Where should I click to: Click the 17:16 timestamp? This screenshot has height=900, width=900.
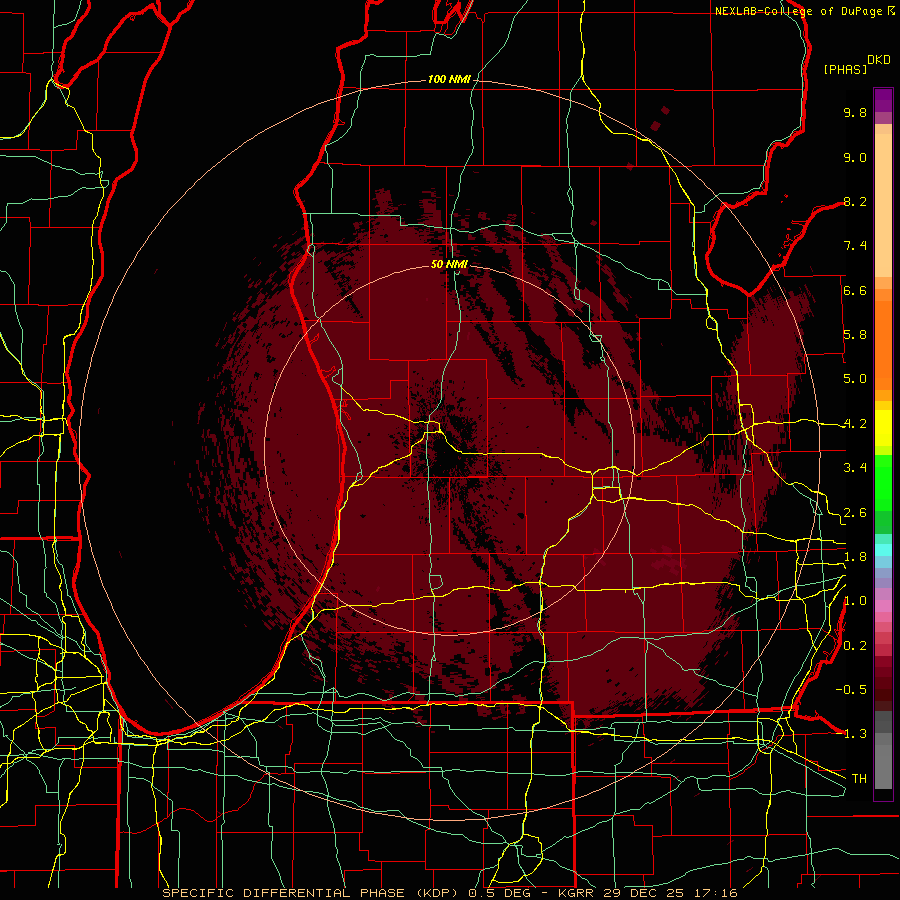point(715,893)
